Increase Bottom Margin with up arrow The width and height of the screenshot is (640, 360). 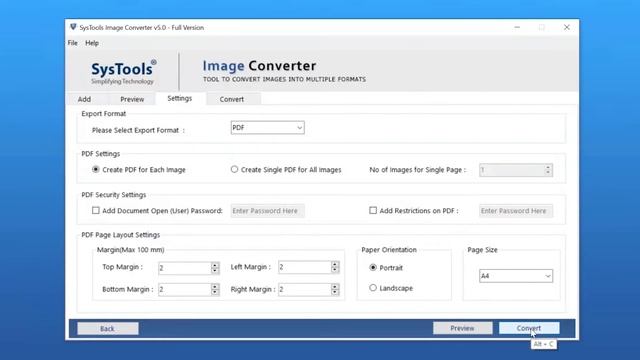click(215, 287)
